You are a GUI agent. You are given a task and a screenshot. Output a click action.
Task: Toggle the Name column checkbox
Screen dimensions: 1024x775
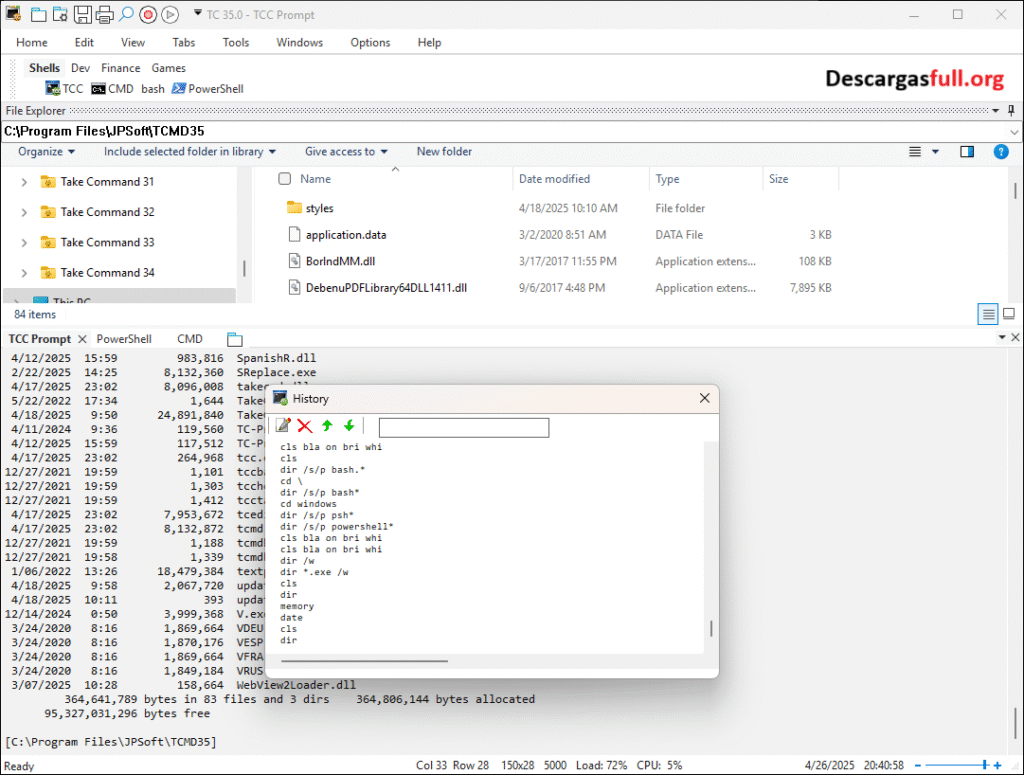[285, 177]
